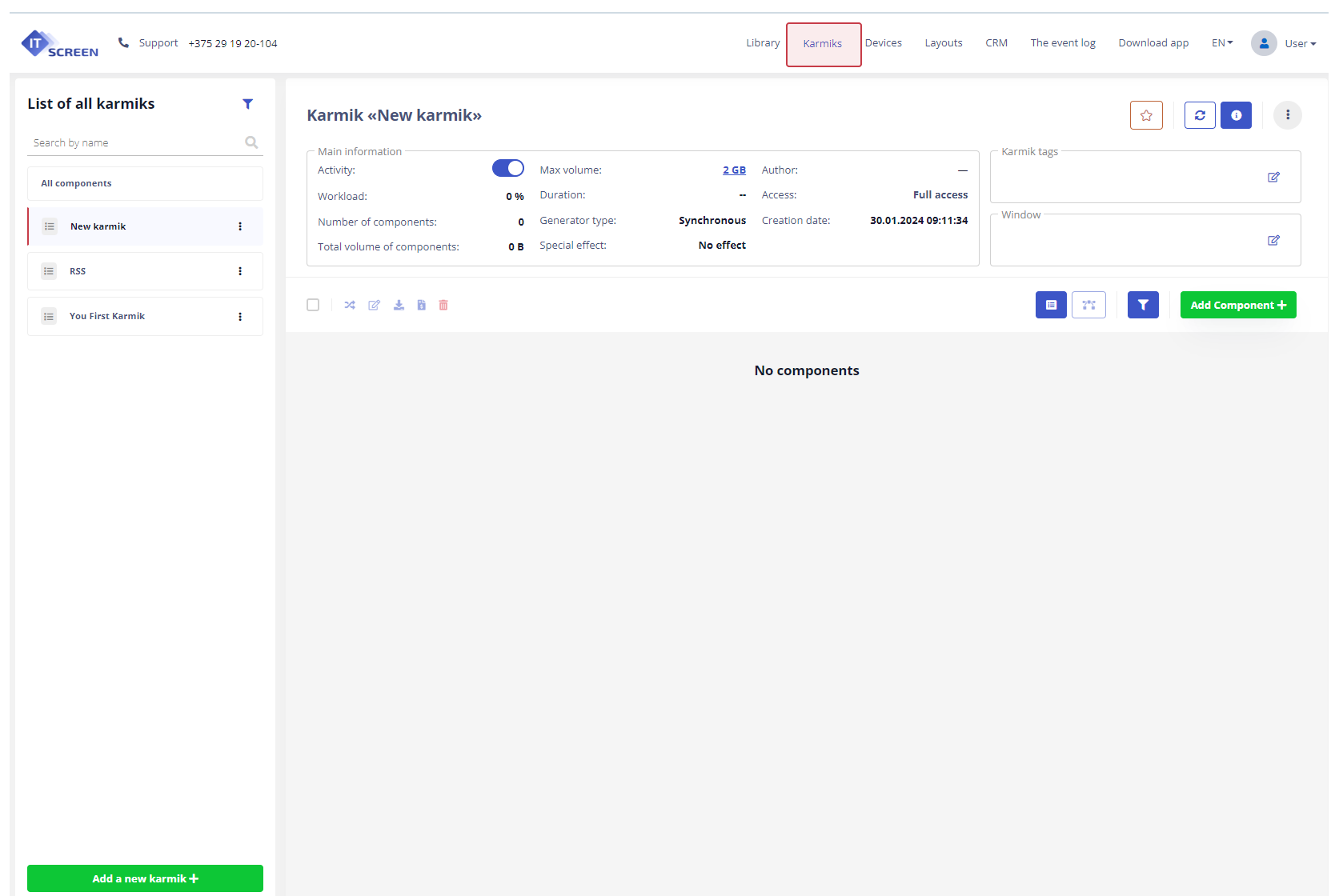Open the Devices tab
This screenshot has height=896, width=1343.
[883, 43]
